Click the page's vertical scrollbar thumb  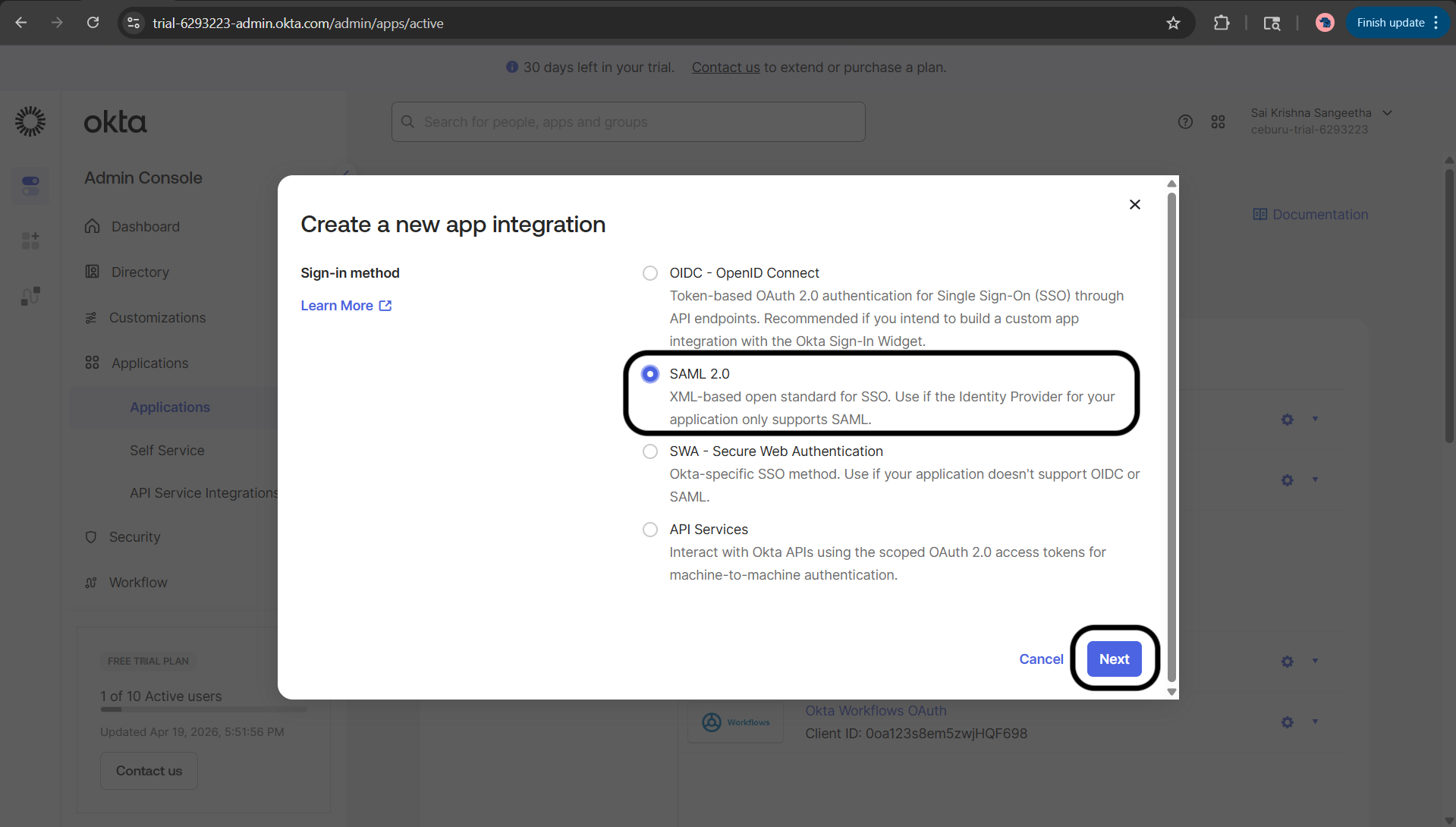click(1449, 306)
